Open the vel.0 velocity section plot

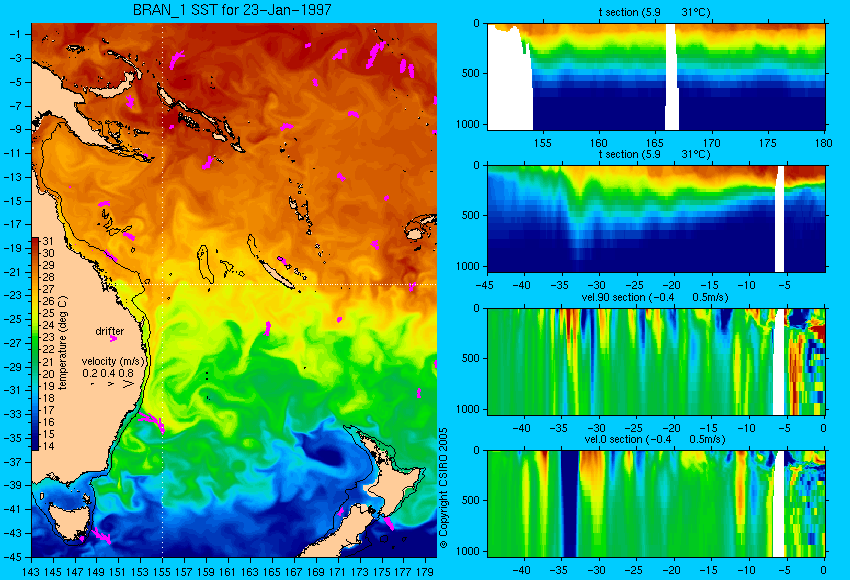pyautogui.click(x=656, y=504)
